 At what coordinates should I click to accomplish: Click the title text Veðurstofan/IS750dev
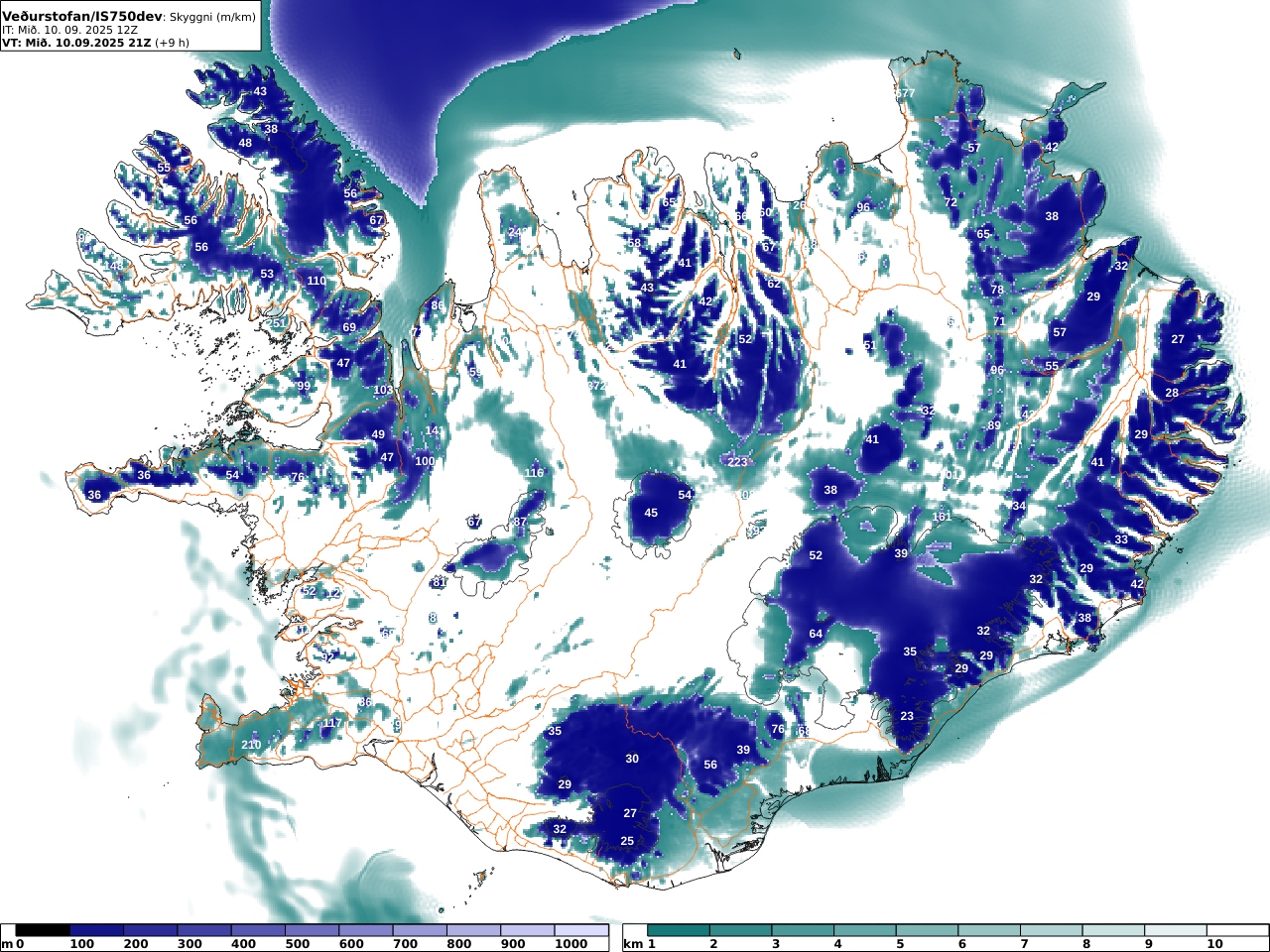(82, 17)
